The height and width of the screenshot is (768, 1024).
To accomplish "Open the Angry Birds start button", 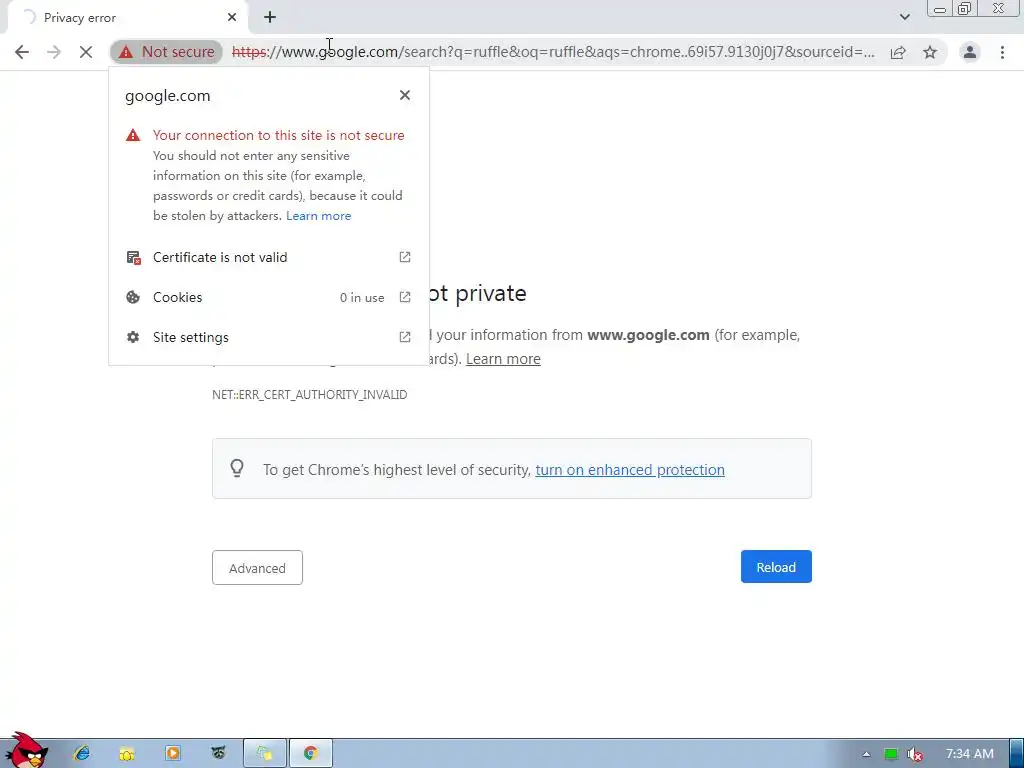I will coord(26,751).
